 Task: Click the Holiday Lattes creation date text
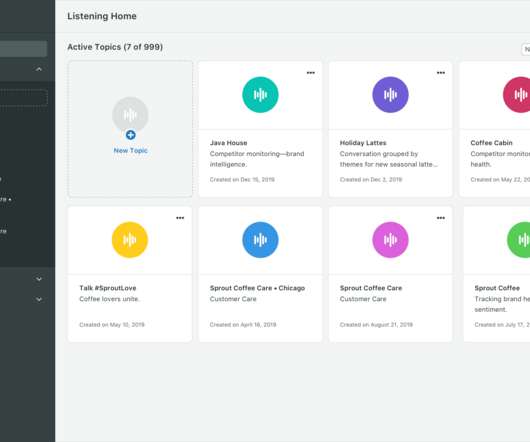point(371,180)
